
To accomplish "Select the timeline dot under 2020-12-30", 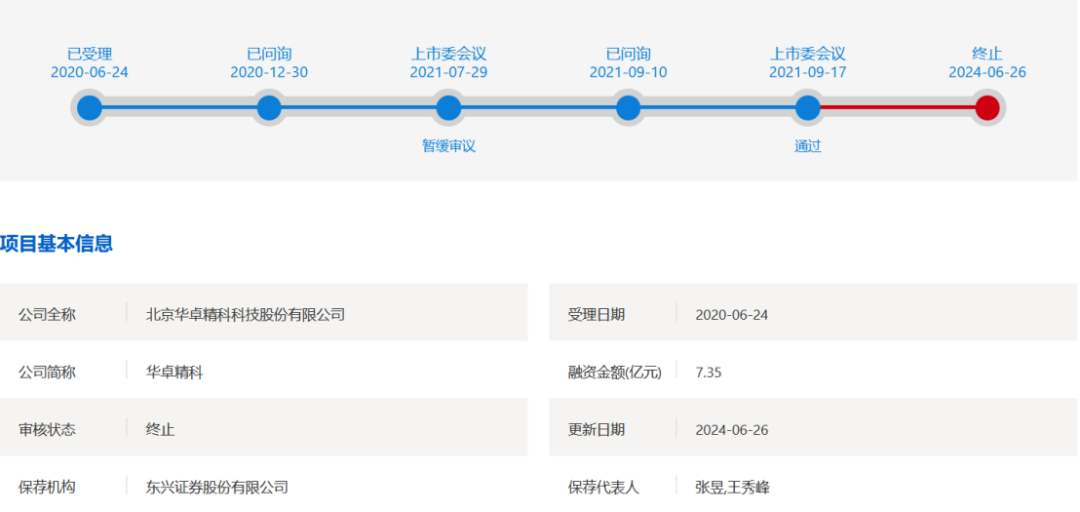I will (x=269, y=108).
